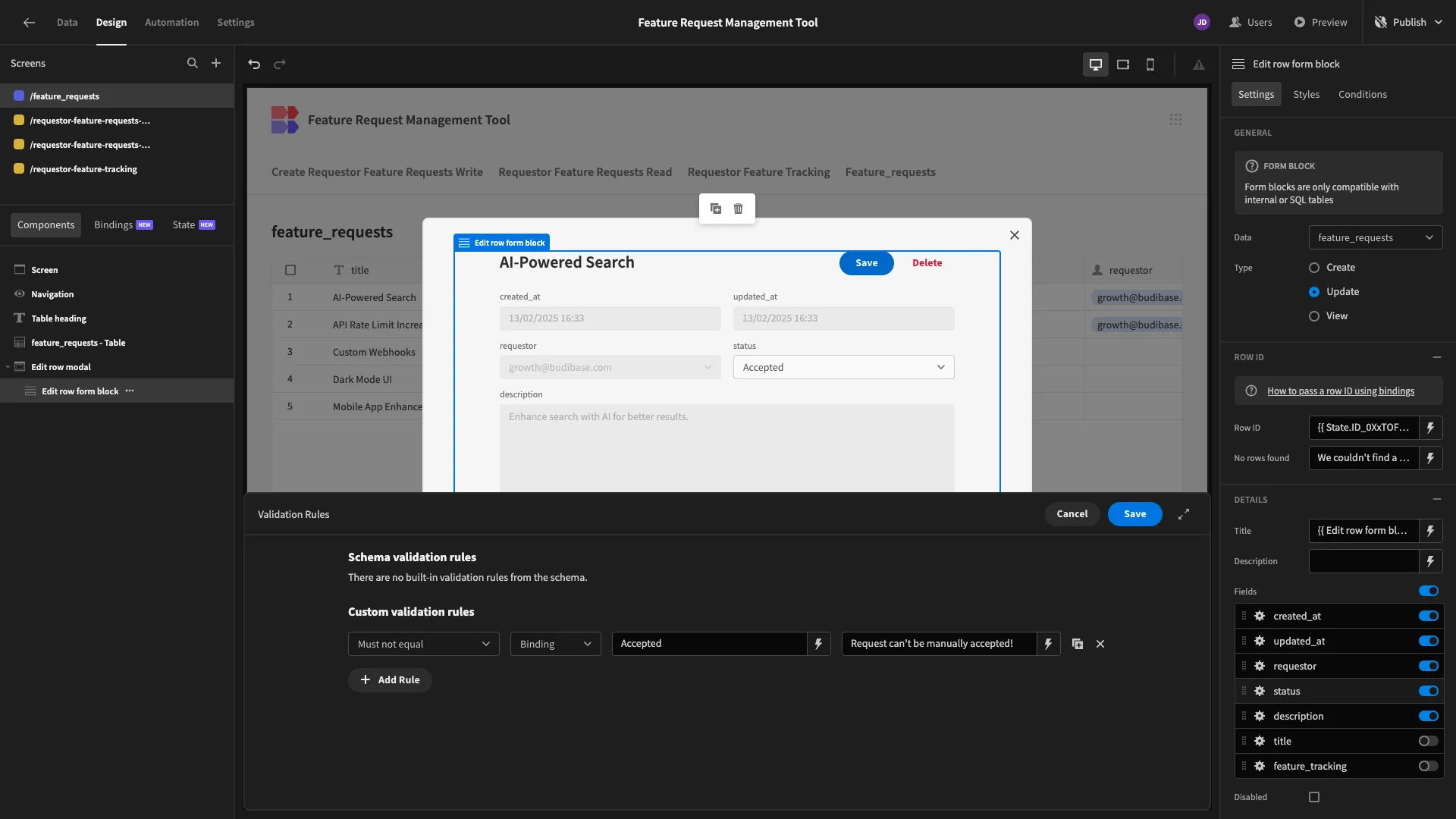The height and width of the screenshot is (819, 1456).
Task: Collapse the DETAILS section
Action: tap(1436, 499)
